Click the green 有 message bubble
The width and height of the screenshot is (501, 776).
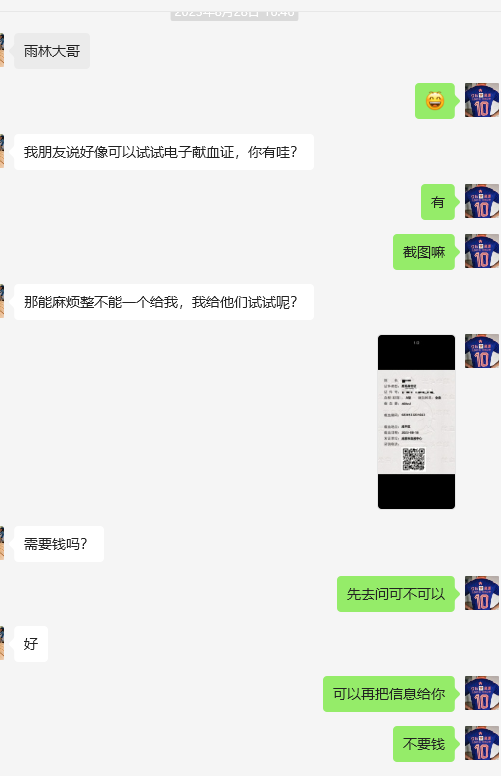point(438,202)
